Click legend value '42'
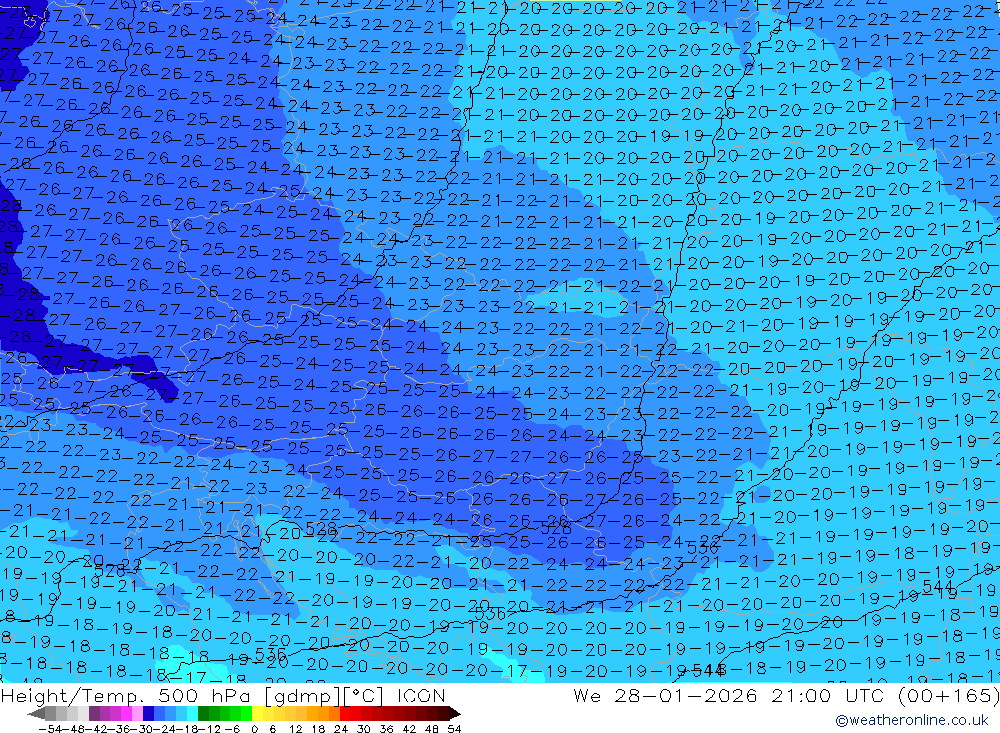1000x733 pixels. [409, 729]
